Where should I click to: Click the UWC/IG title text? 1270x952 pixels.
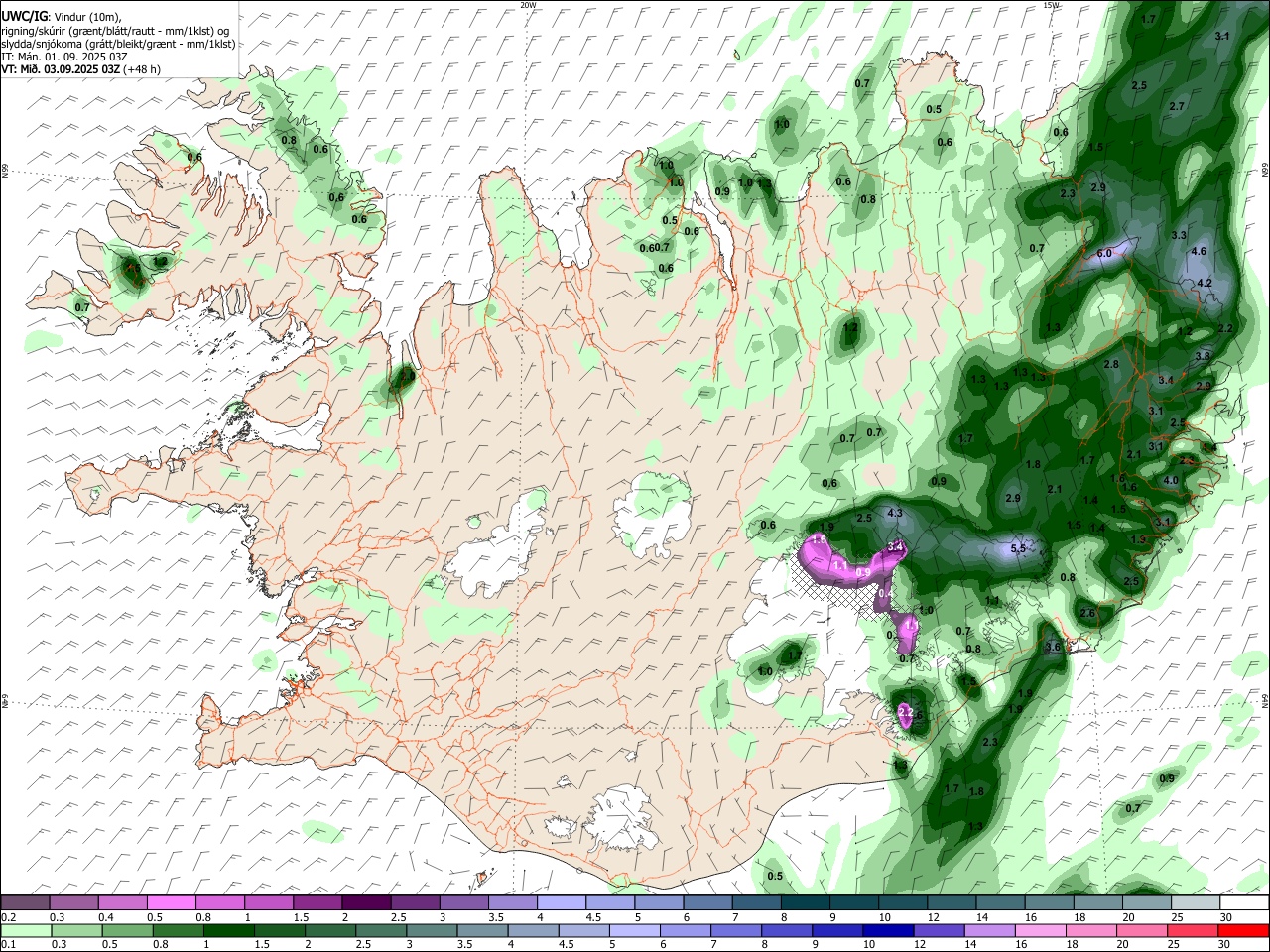click(24, 17)
